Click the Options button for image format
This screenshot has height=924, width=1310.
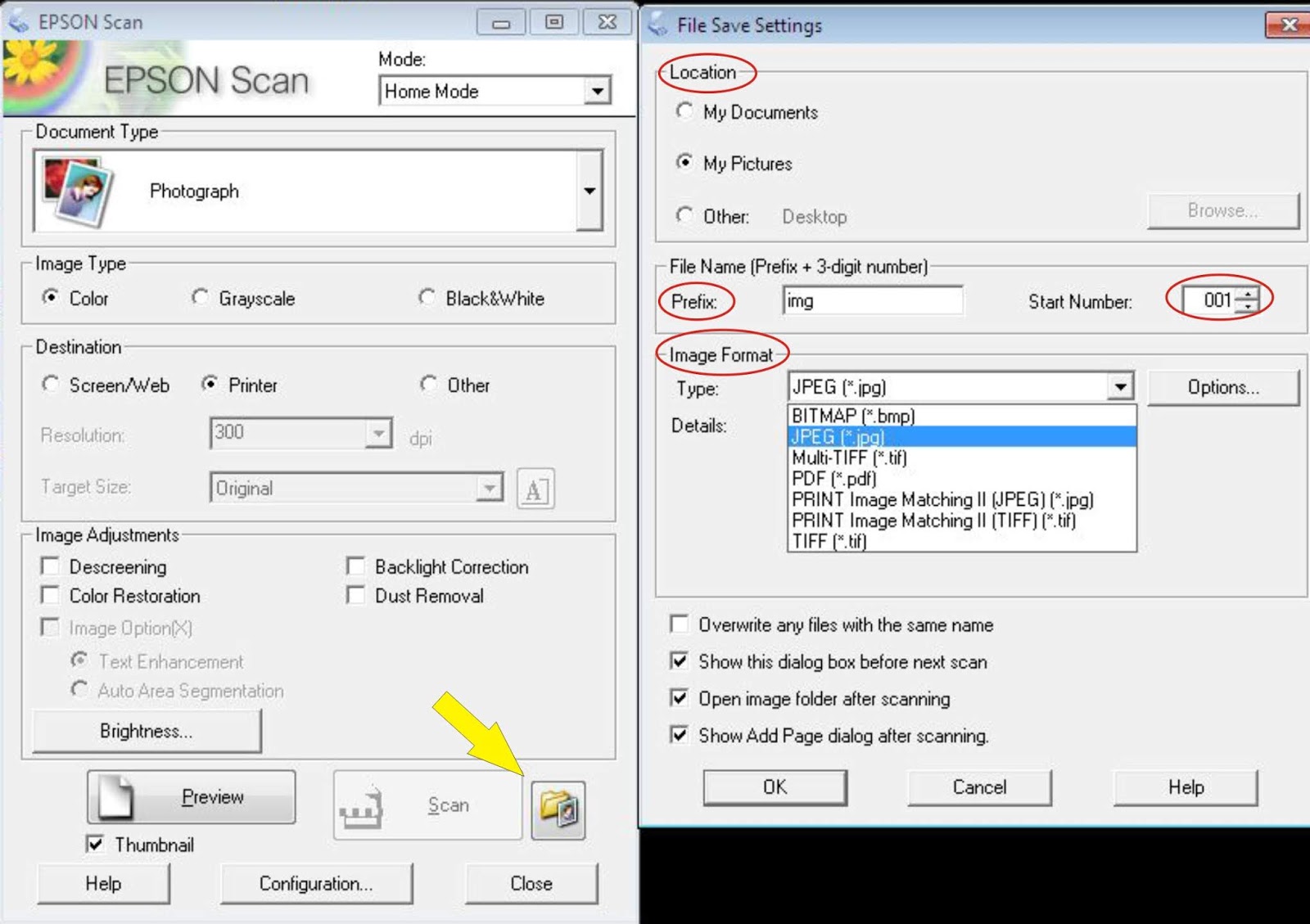coord(1223,386)
